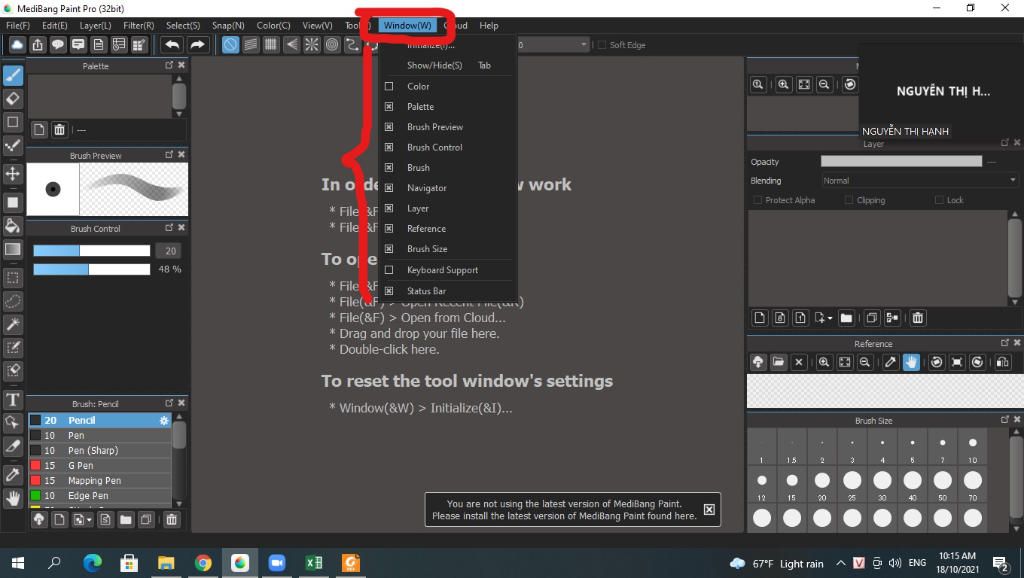1024x578 pixels.
Task: Toggle Palette window checkbox in menu
Action: tap(389, 106)
